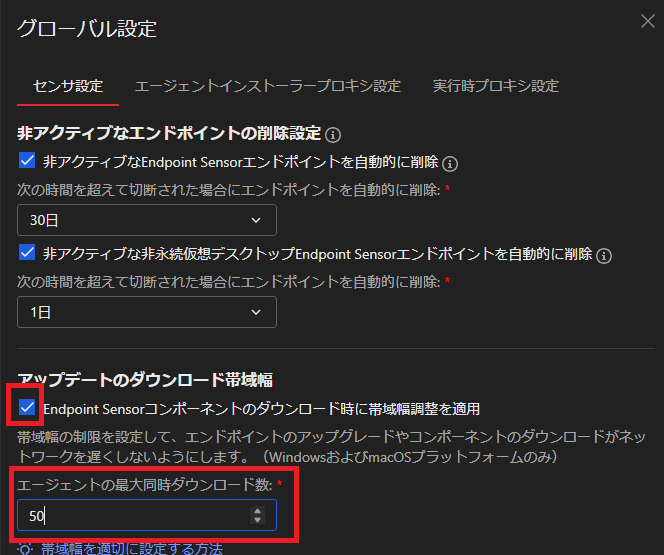
Task: Close the グローバル設定 dialog with X
Action: (648, 21)
